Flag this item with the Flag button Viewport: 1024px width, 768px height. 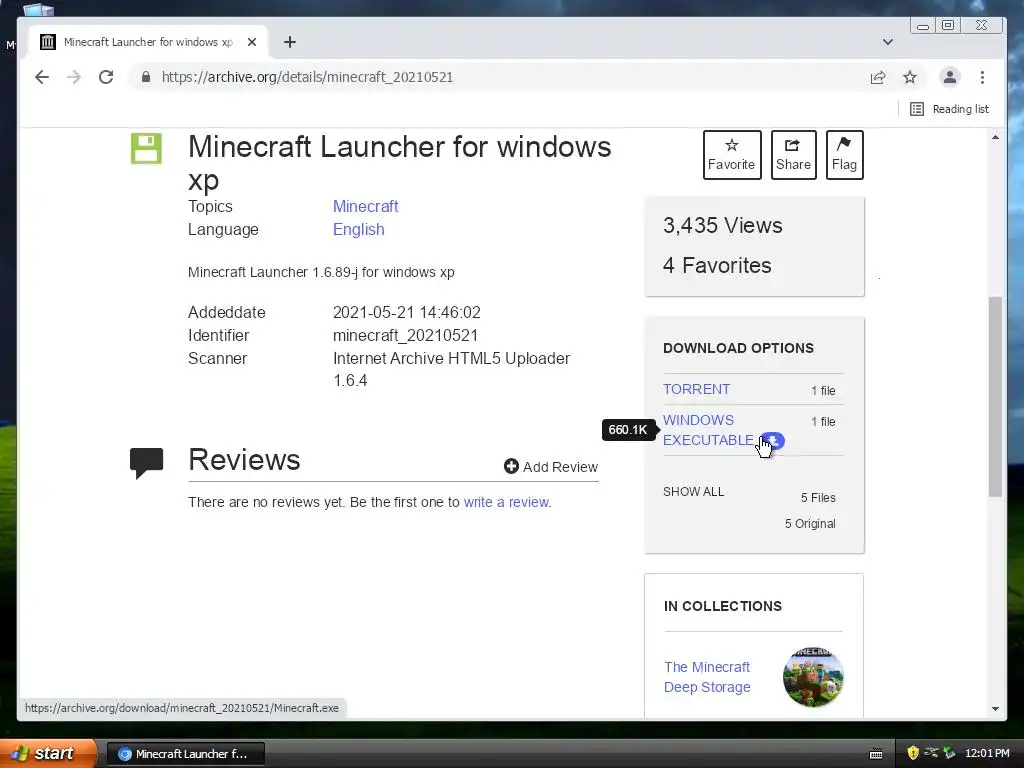point(844,155)
